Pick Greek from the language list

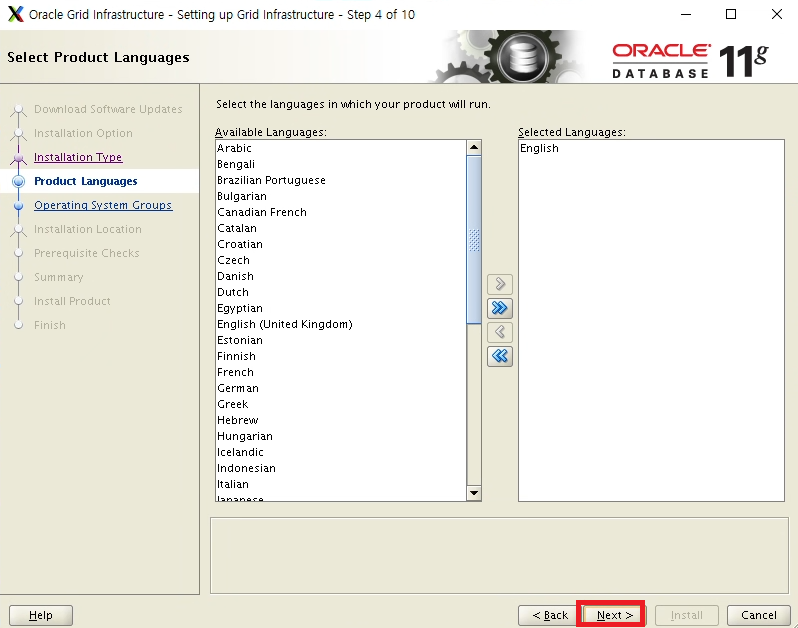click(x=340, y=404)
